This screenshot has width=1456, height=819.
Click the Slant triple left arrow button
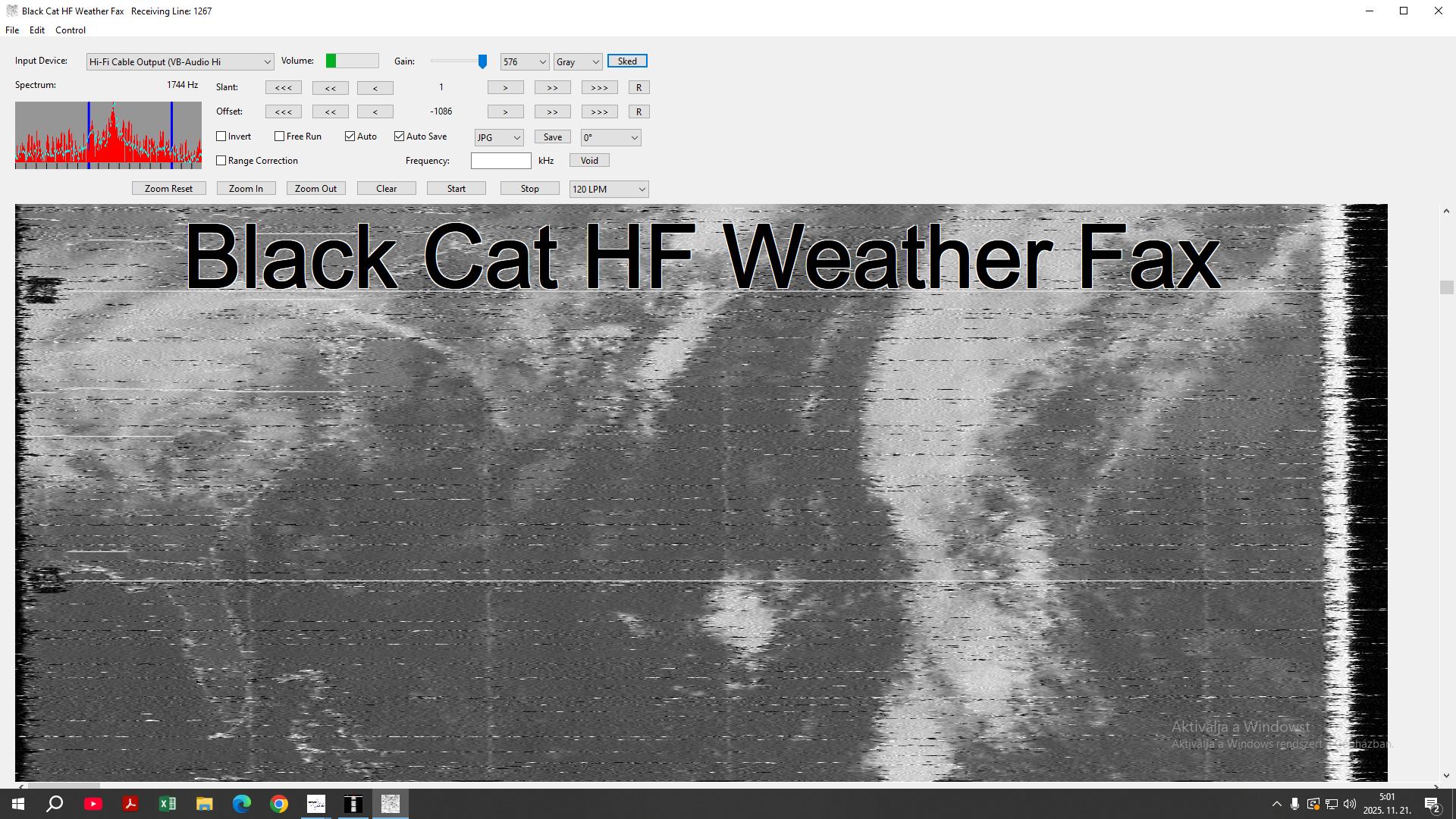[x=284, y=88]
